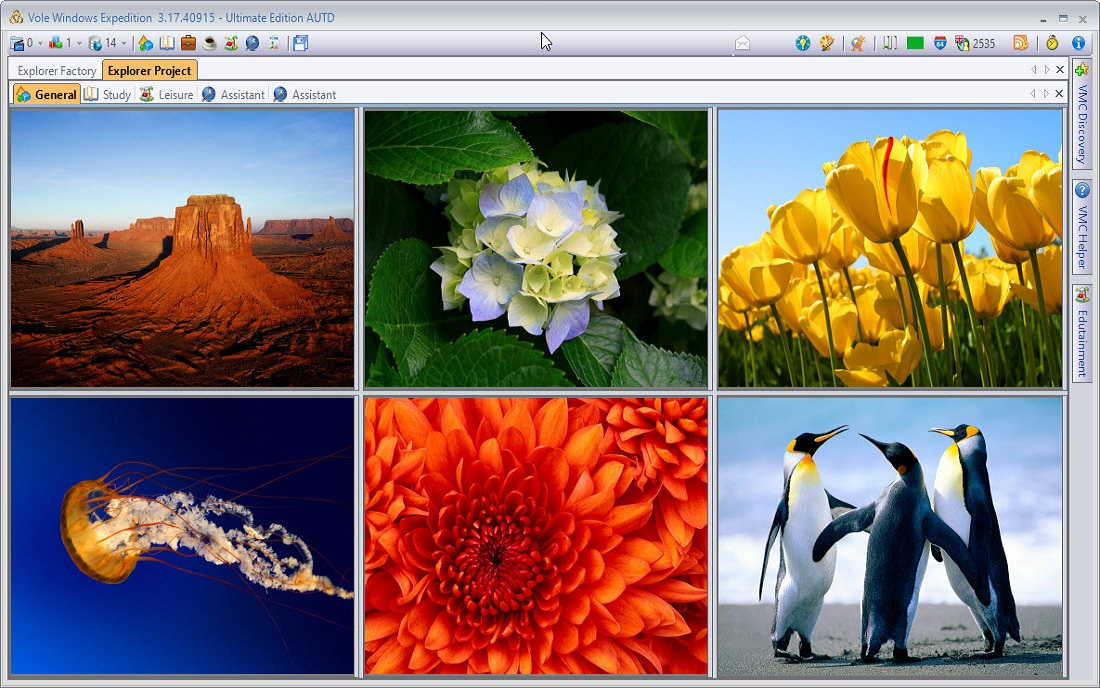The height and width of the screenshot is (688, 1100).
Task: Click the stopwatch icon in toolbar
Action: point(1052,43)
